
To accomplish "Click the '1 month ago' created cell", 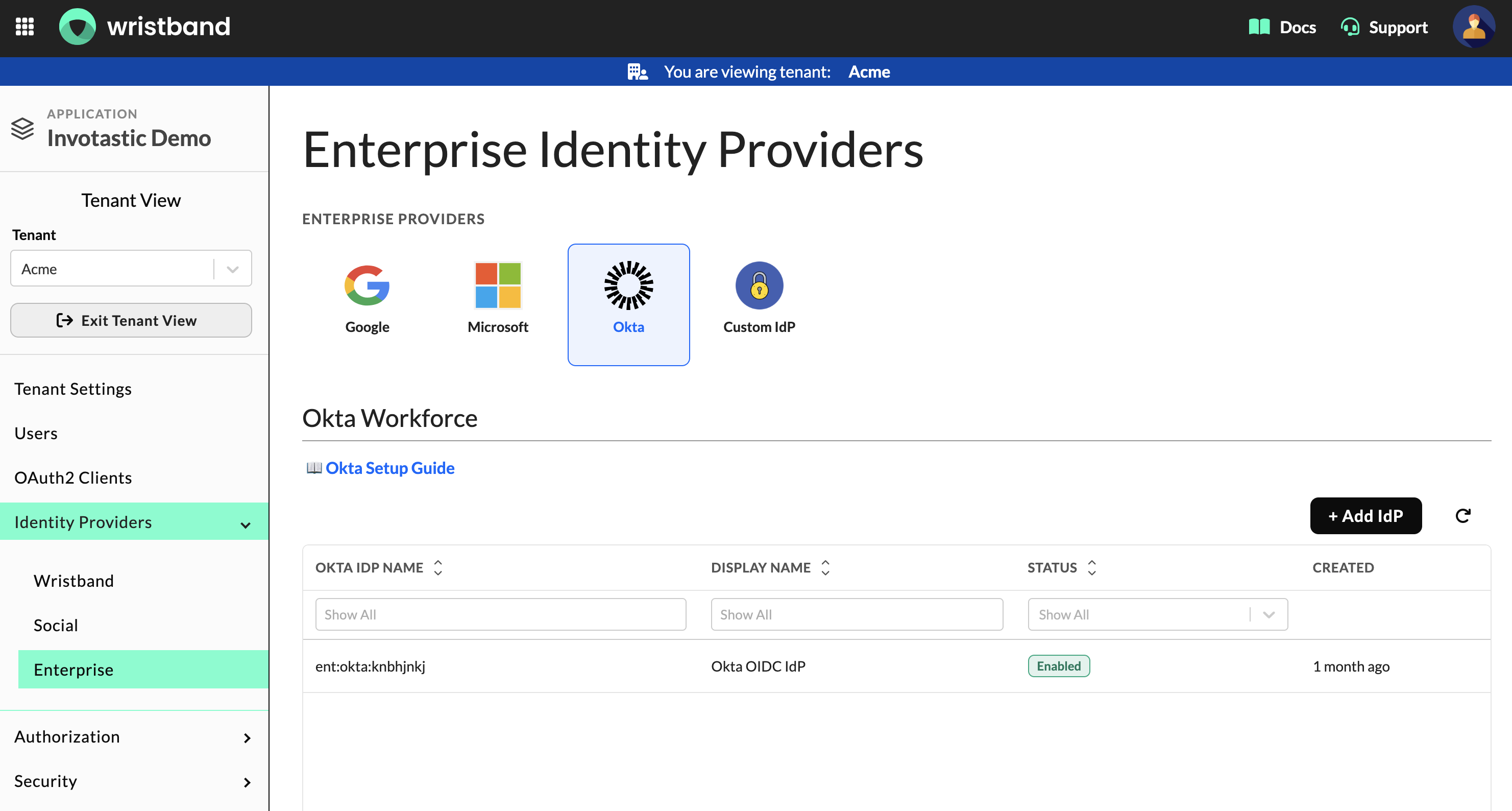I will [1351, 666].
